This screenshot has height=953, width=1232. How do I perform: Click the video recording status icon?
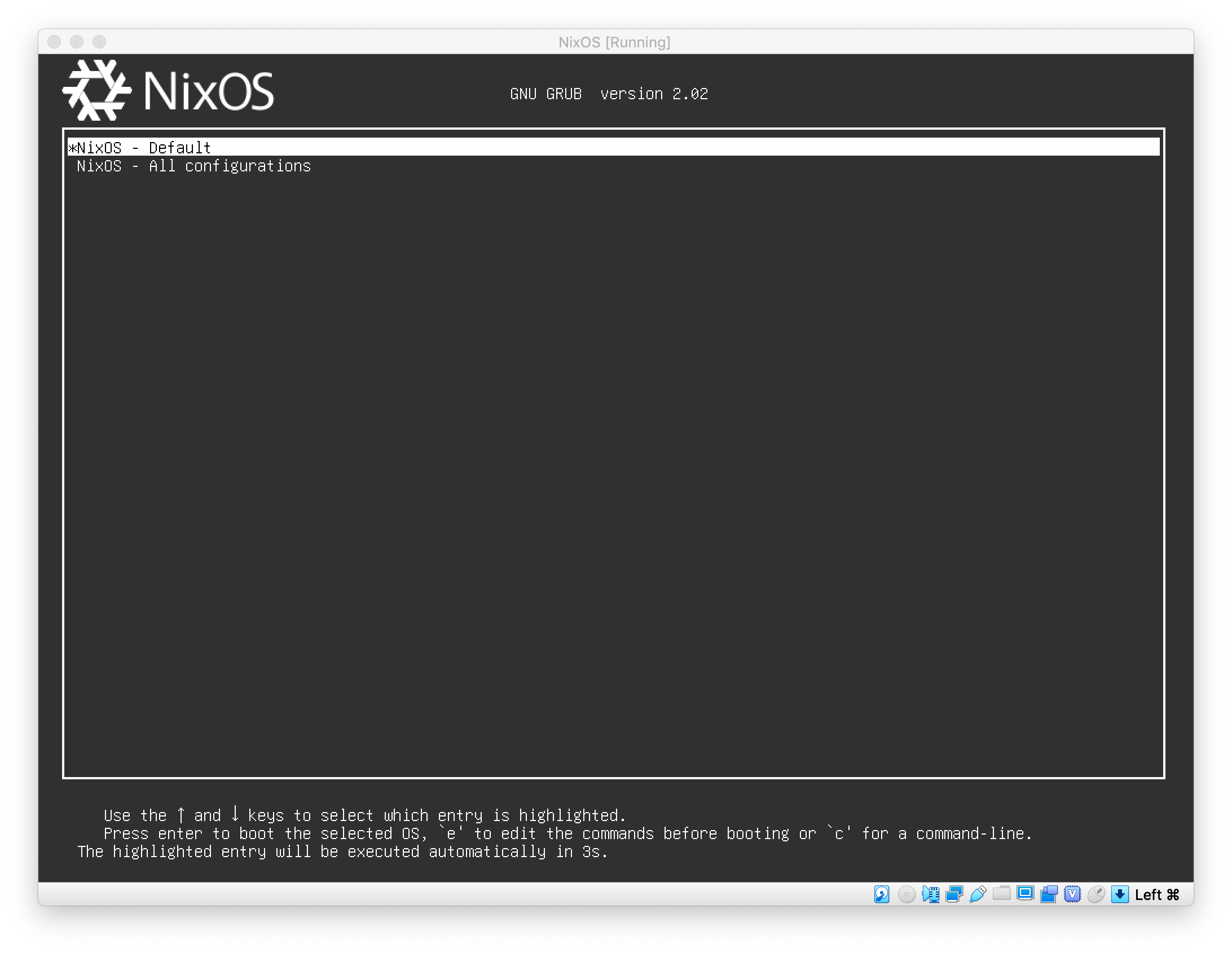coord(1049,894)
